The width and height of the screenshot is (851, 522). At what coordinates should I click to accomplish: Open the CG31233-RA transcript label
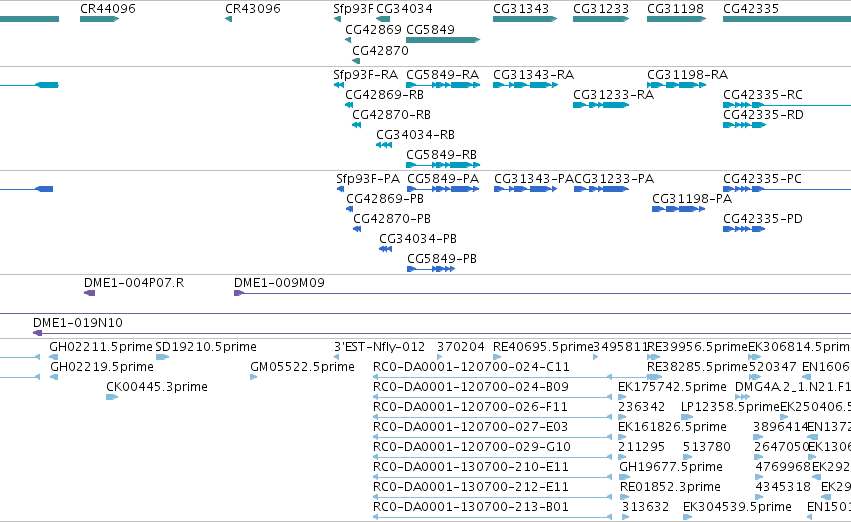613,94
